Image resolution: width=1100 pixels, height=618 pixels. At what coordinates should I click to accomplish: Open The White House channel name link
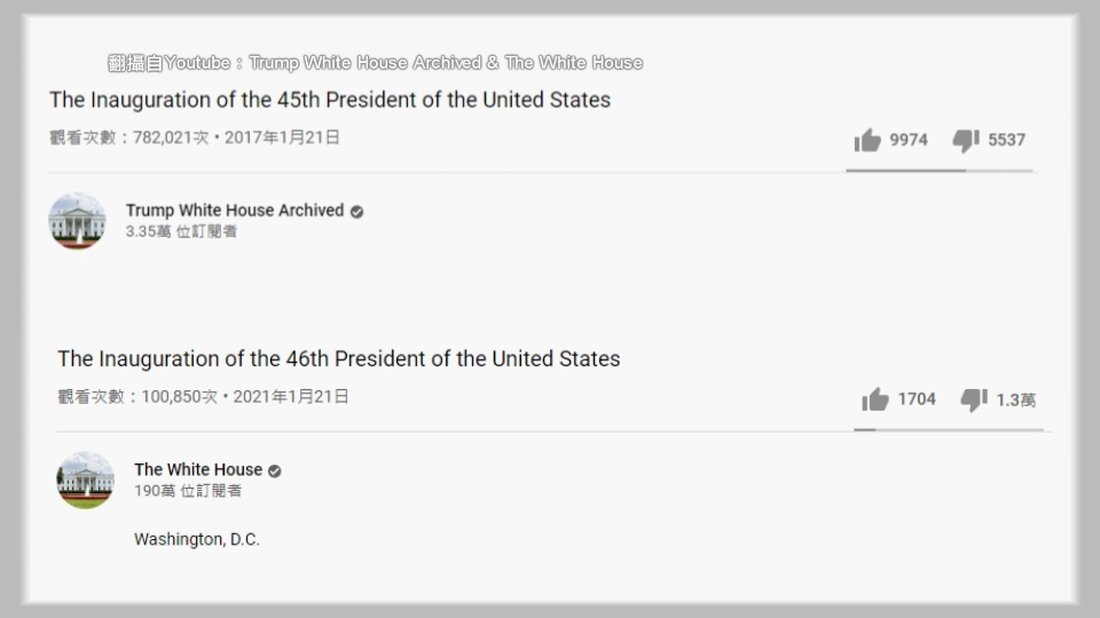[198, 470]
